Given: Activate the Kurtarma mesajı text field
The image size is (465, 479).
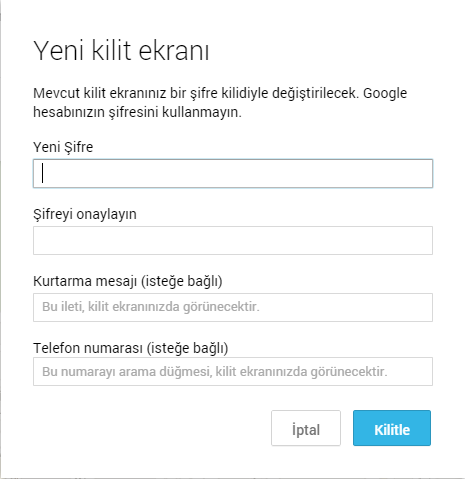Looking at the screenshot, I should 233,307.
